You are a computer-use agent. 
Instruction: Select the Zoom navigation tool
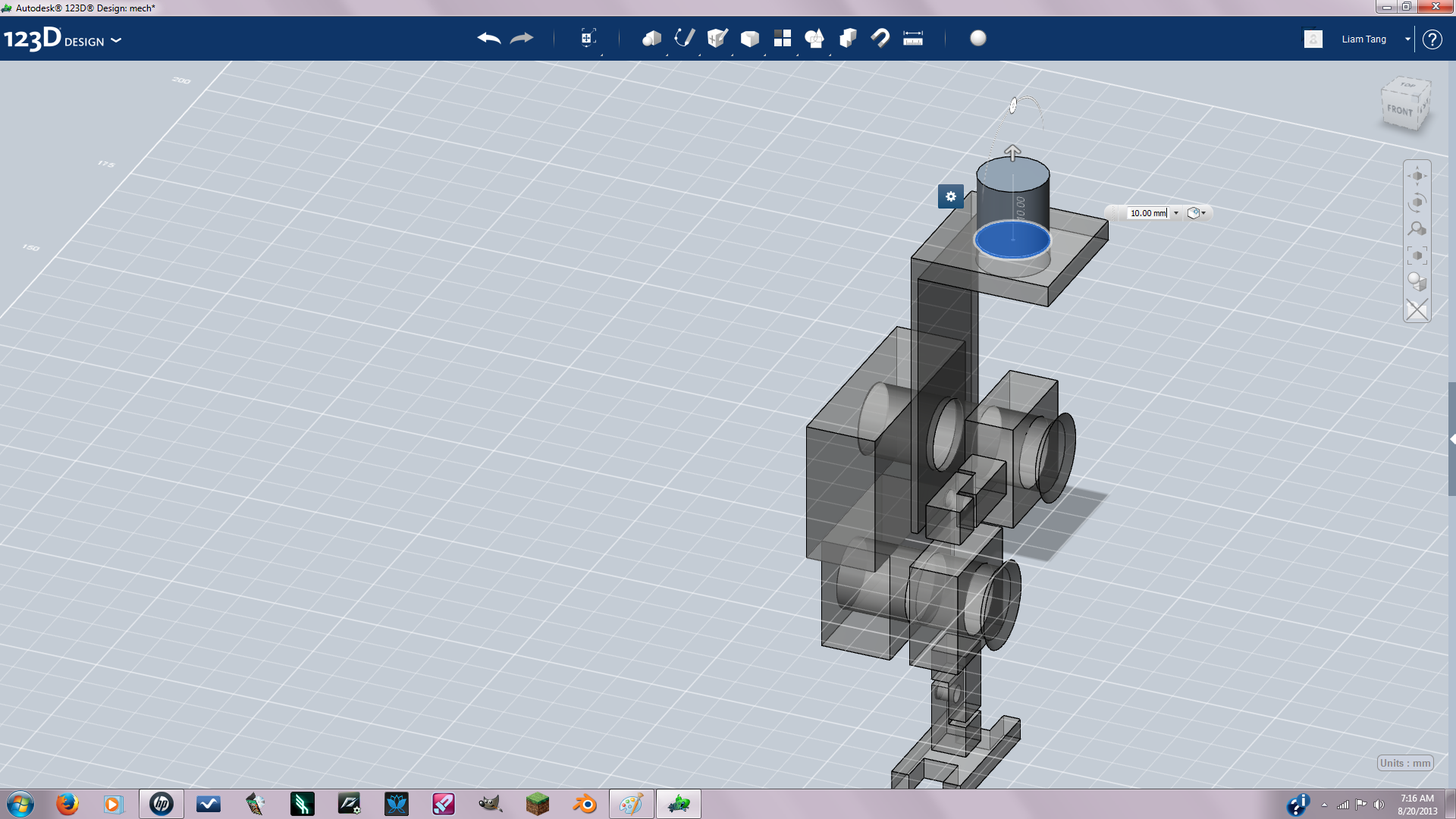[1417, 229]
